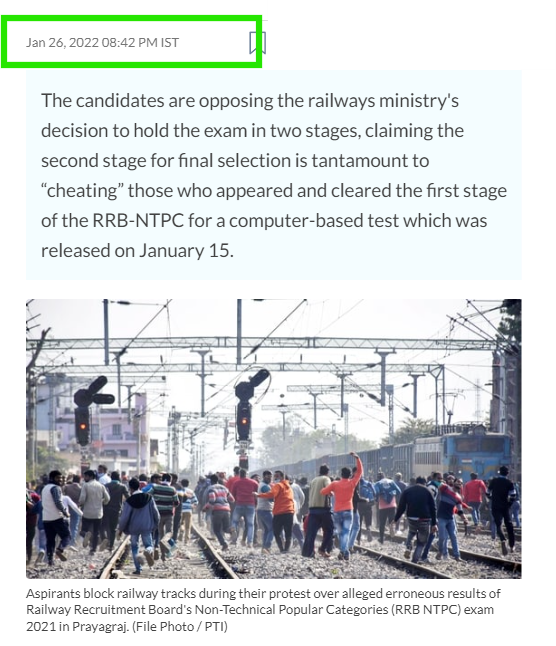556x646 pixels.
Task: Click the center railway signal in the photo
Action: [x=243, y=421]
